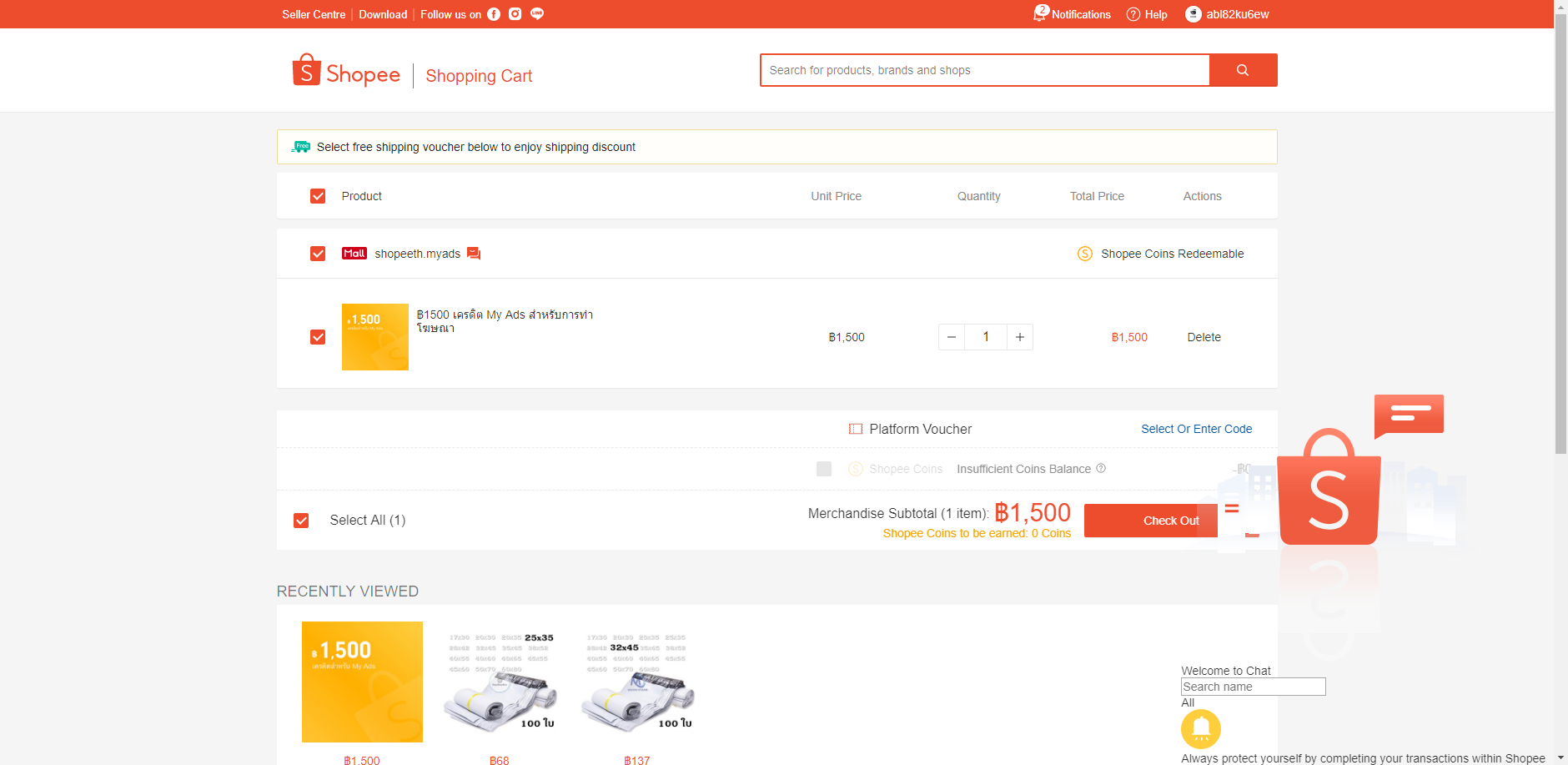
Task: Focus the product search field
Action: point(985,70)
